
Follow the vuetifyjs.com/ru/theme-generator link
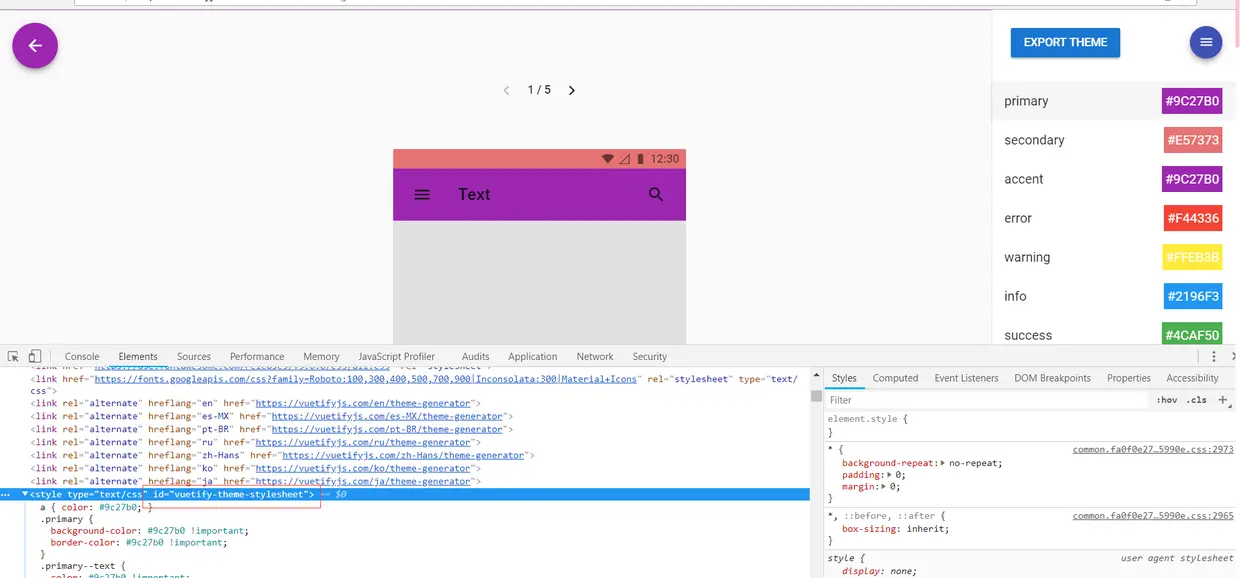click(363, 442)
